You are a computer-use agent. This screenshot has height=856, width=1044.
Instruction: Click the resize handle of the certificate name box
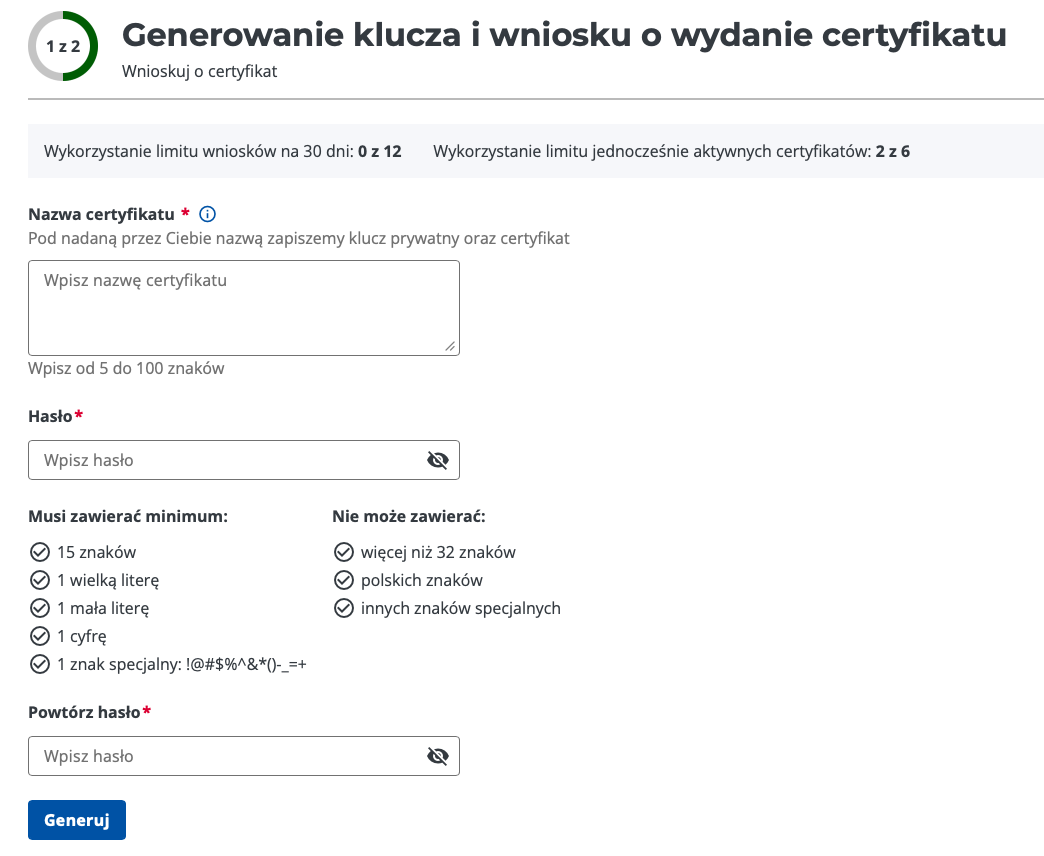coord(451,346)
